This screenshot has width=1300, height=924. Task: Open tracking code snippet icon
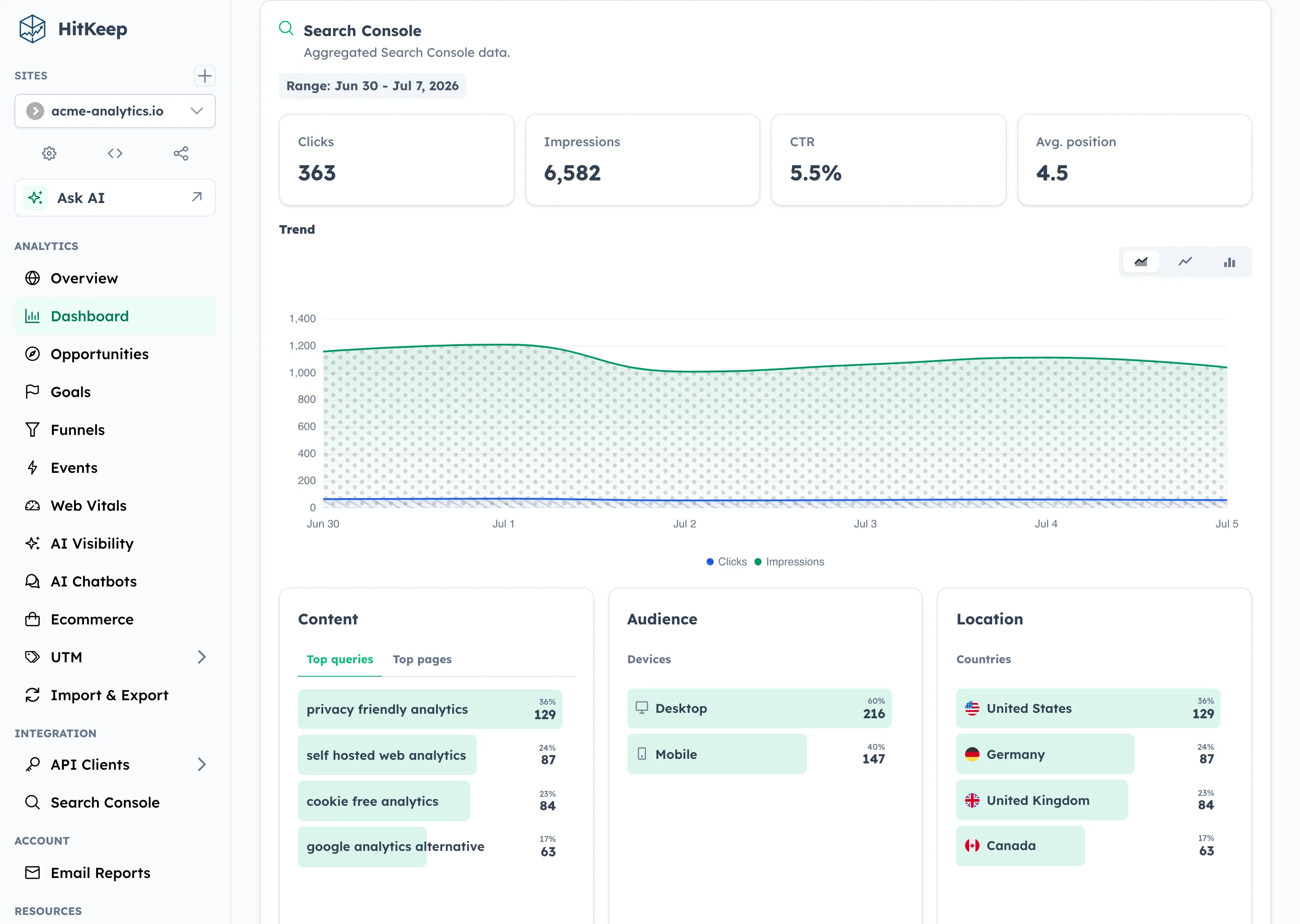coord(115,153)
